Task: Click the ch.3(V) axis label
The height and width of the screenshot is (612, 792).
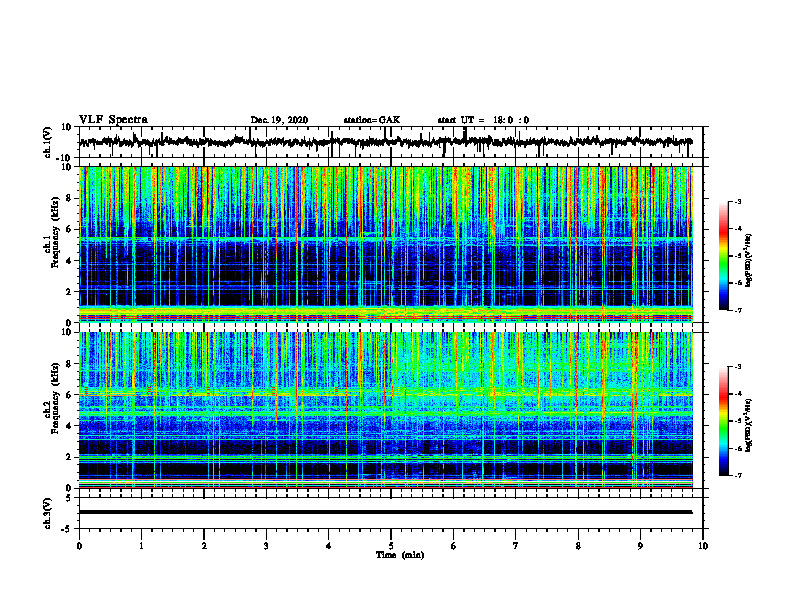Action: [48, 514]
